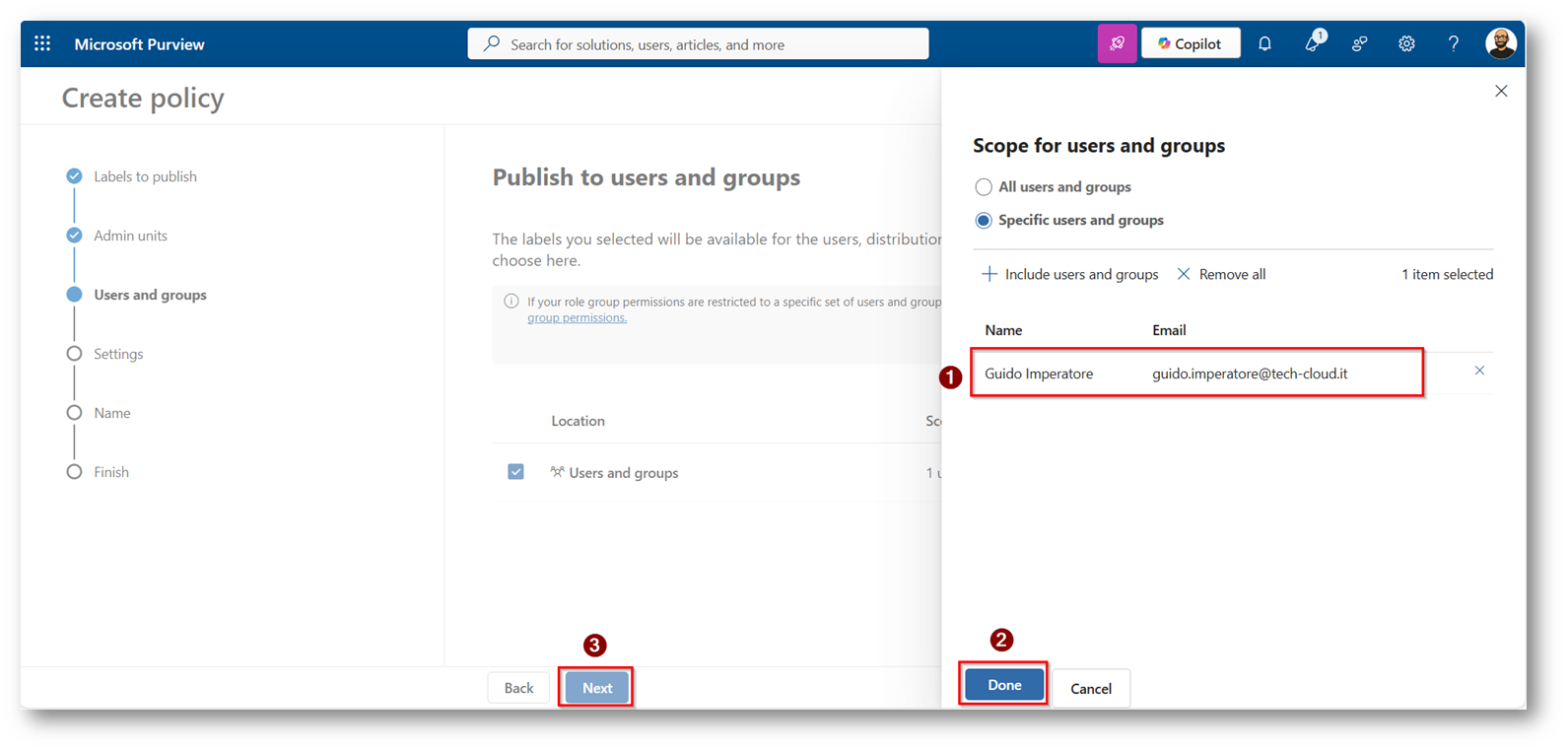Select All users and groups option
The image size is (1568, 751).
point(984,187)
